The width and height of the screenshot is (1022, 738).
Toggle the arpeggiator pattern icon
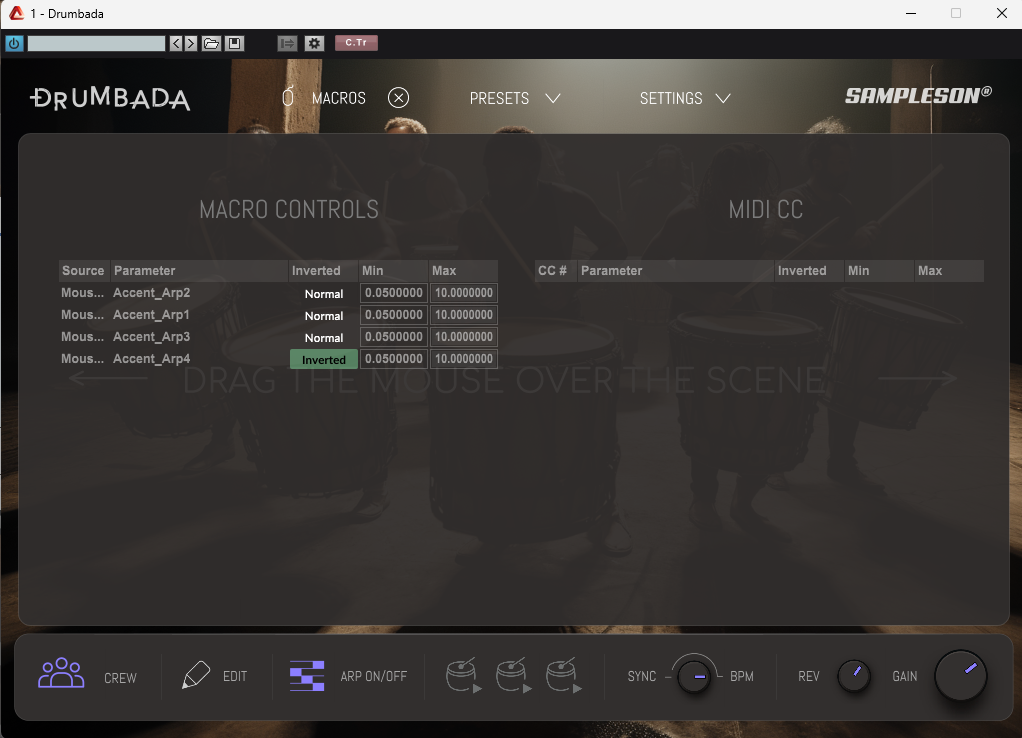[x=307, y=675]
